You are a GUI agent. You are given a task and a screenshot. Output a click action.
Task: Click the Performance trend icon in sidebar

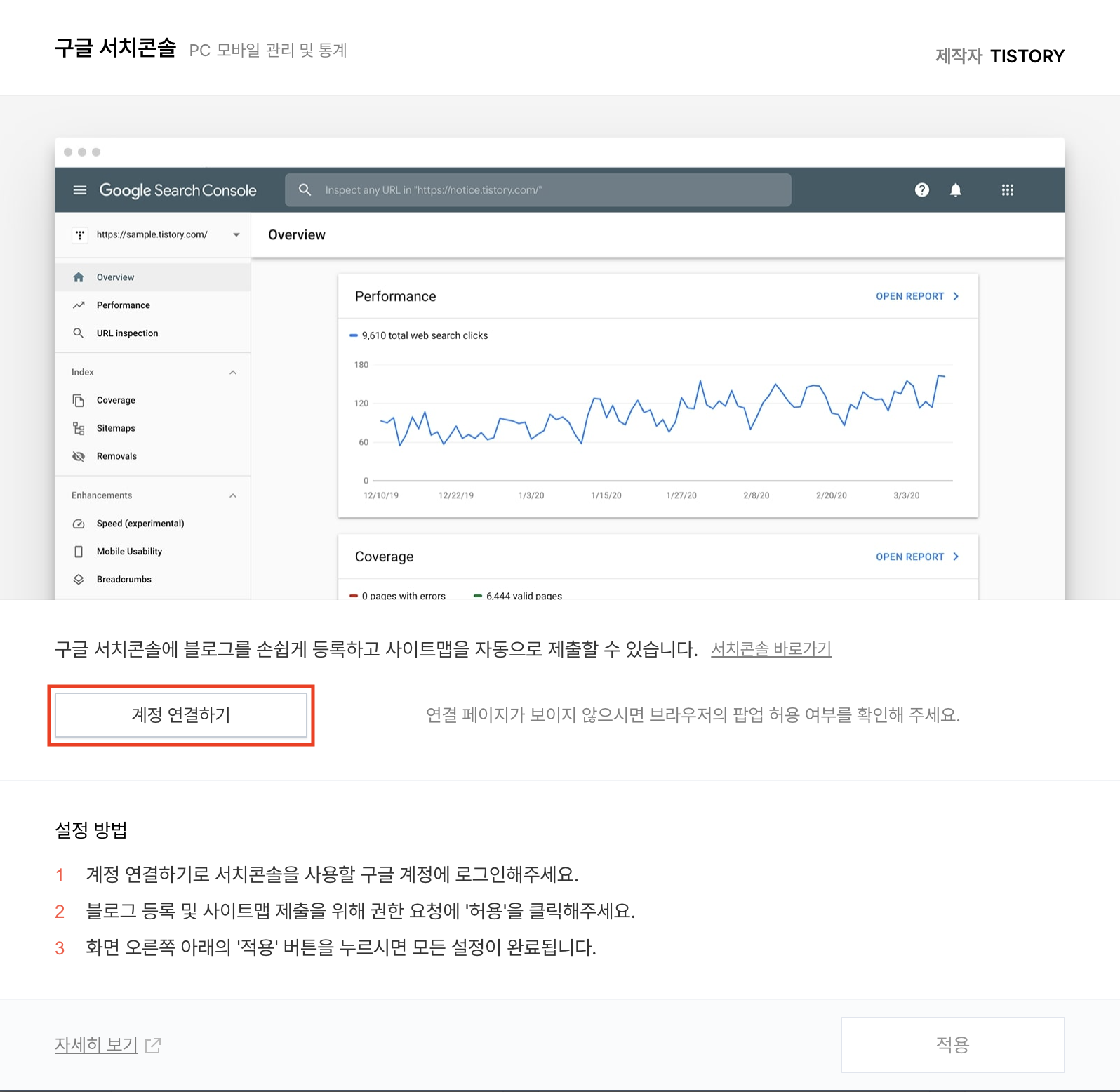tap(79, 305)
